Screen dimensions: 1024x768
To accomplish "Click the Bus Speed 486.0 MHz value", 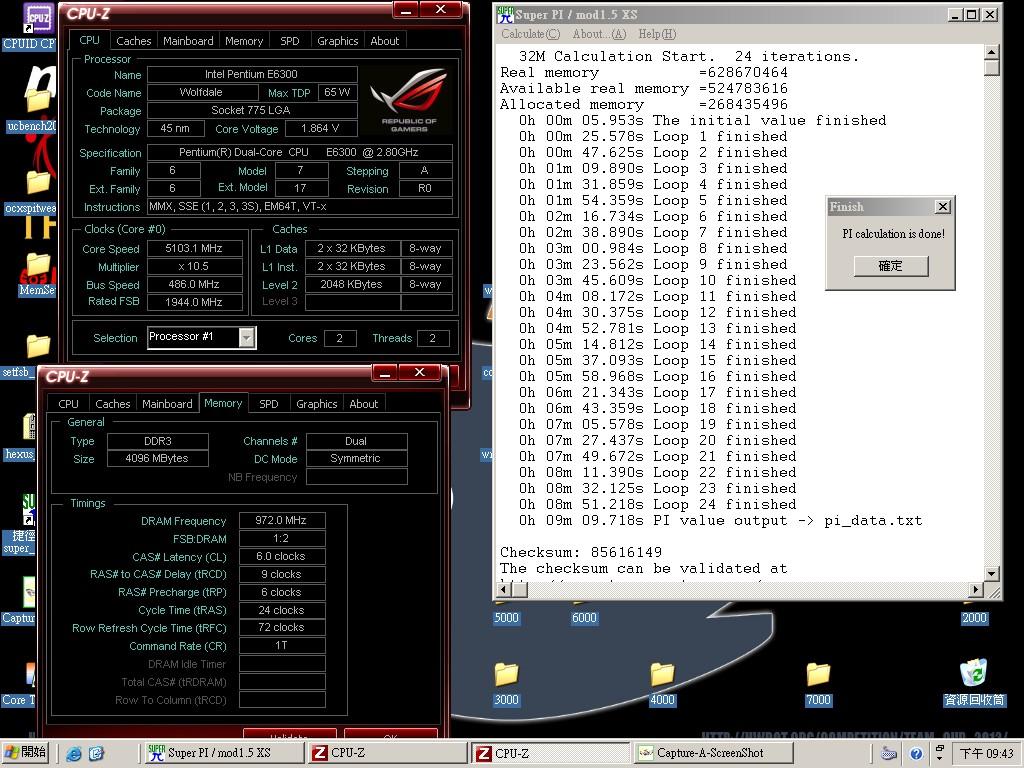I will click(195, 285).
